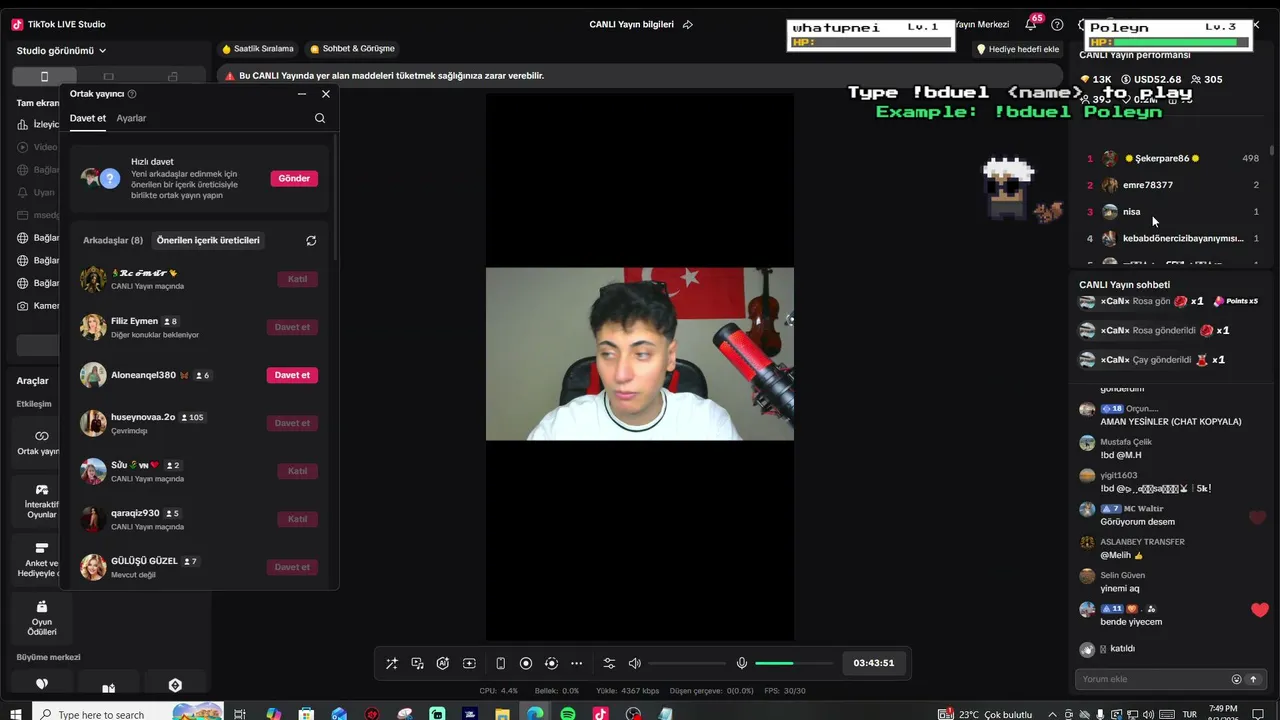Click the Sohbet & Görüşme chip
This screenshot has width=1280, height=720.
click(x=352, y=49)
